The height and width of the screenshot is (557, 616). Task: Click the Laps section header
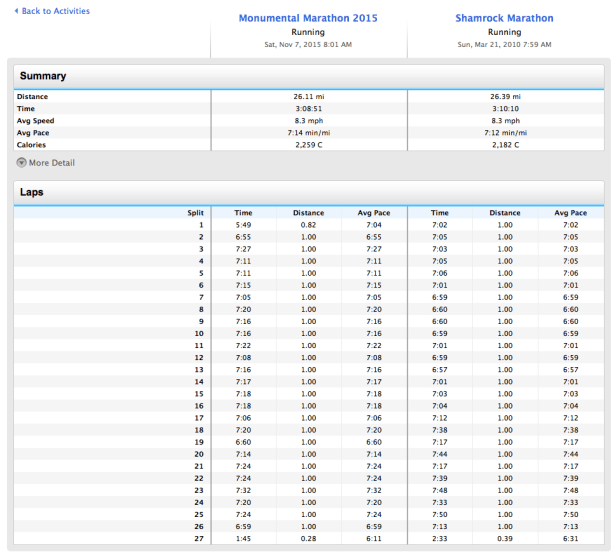click(x=33, y=190)
